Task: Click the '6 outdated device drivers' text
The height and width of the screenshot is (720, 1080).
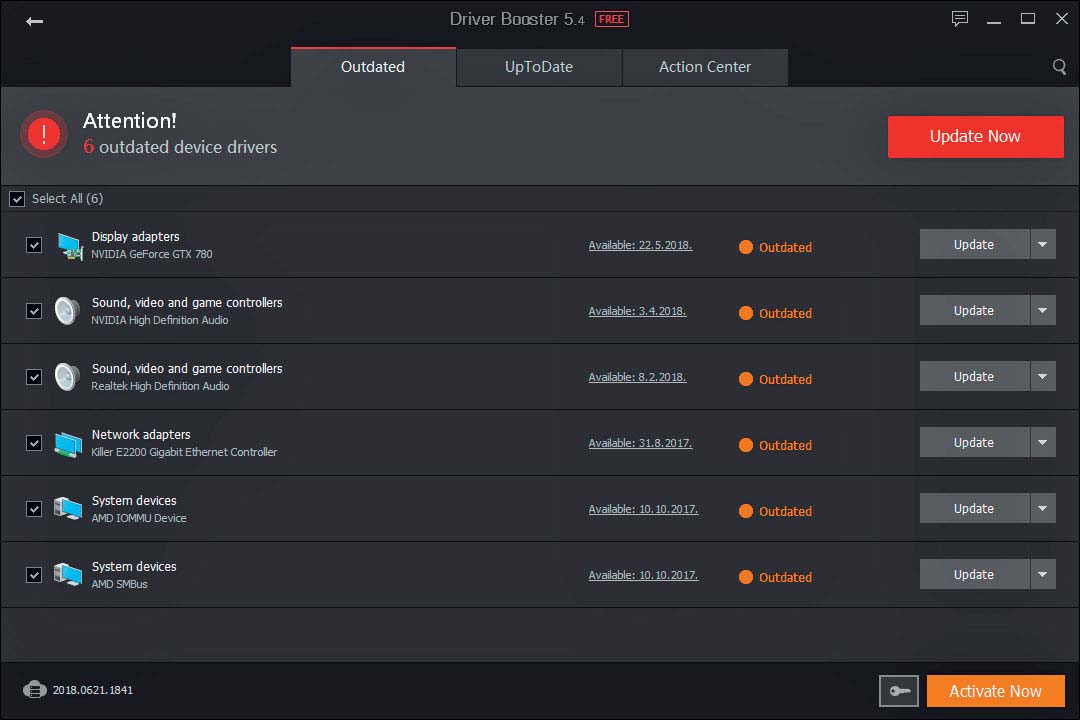Action: point(180,147)
